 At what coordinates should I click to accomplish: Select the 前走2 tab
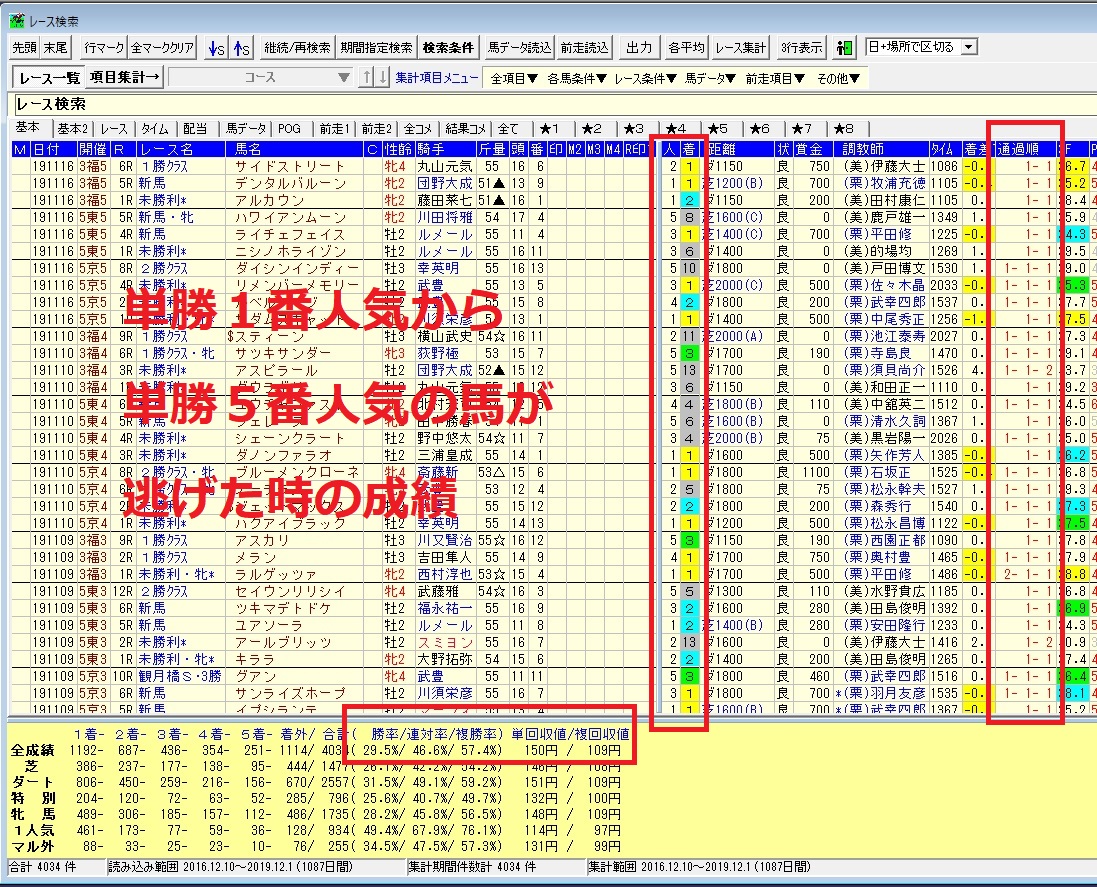(376, 129)
